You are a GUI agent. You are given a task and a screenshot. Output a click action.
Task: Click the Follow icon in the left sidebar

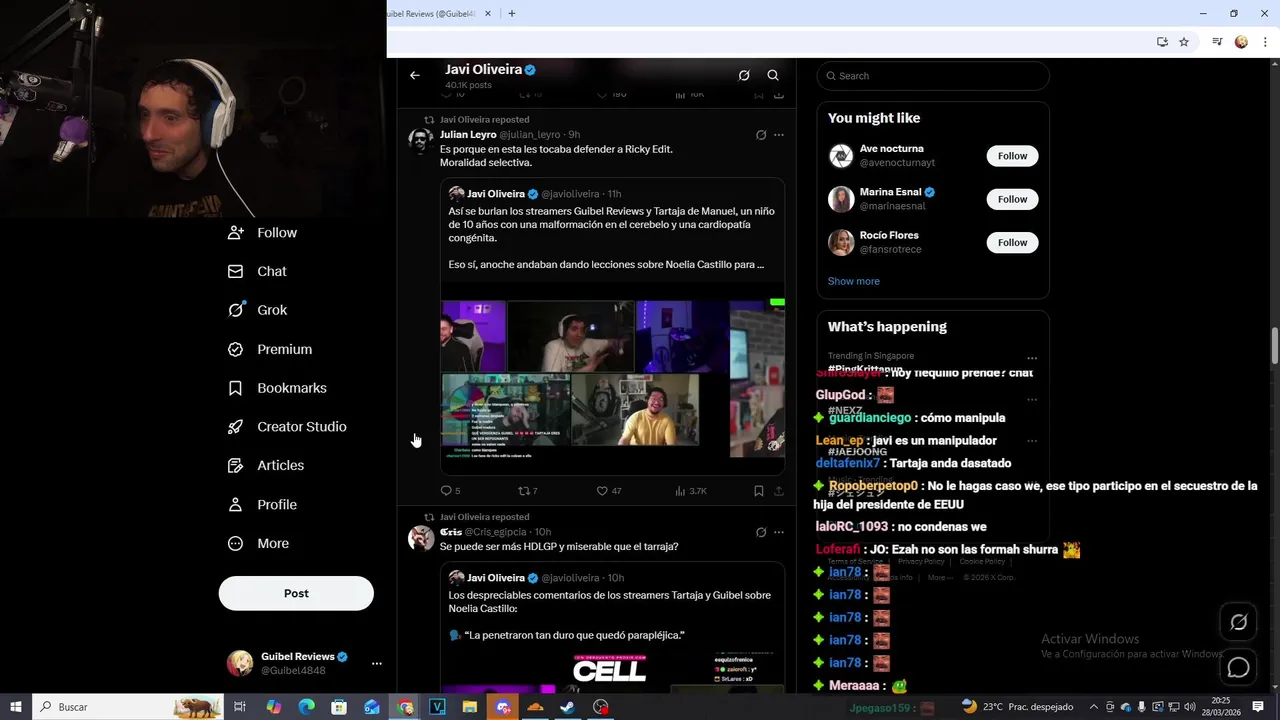coord(236,232)
